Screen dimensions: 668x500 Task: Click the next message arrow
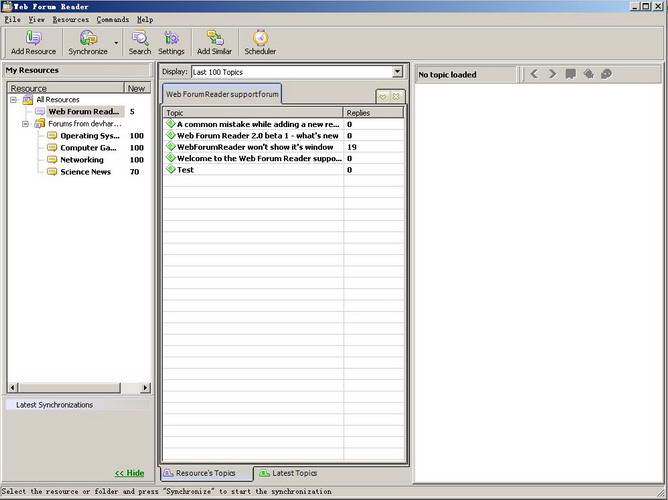point(552,74)
